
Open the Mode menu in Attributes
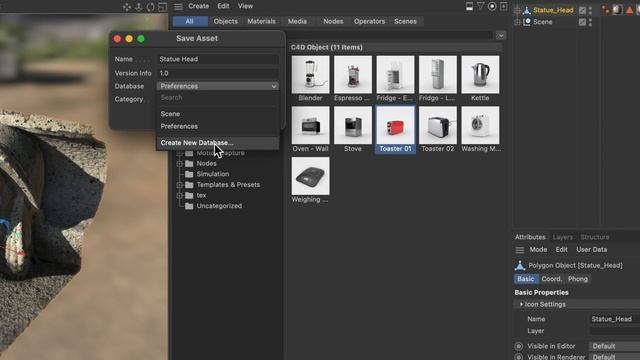(538, 250)
